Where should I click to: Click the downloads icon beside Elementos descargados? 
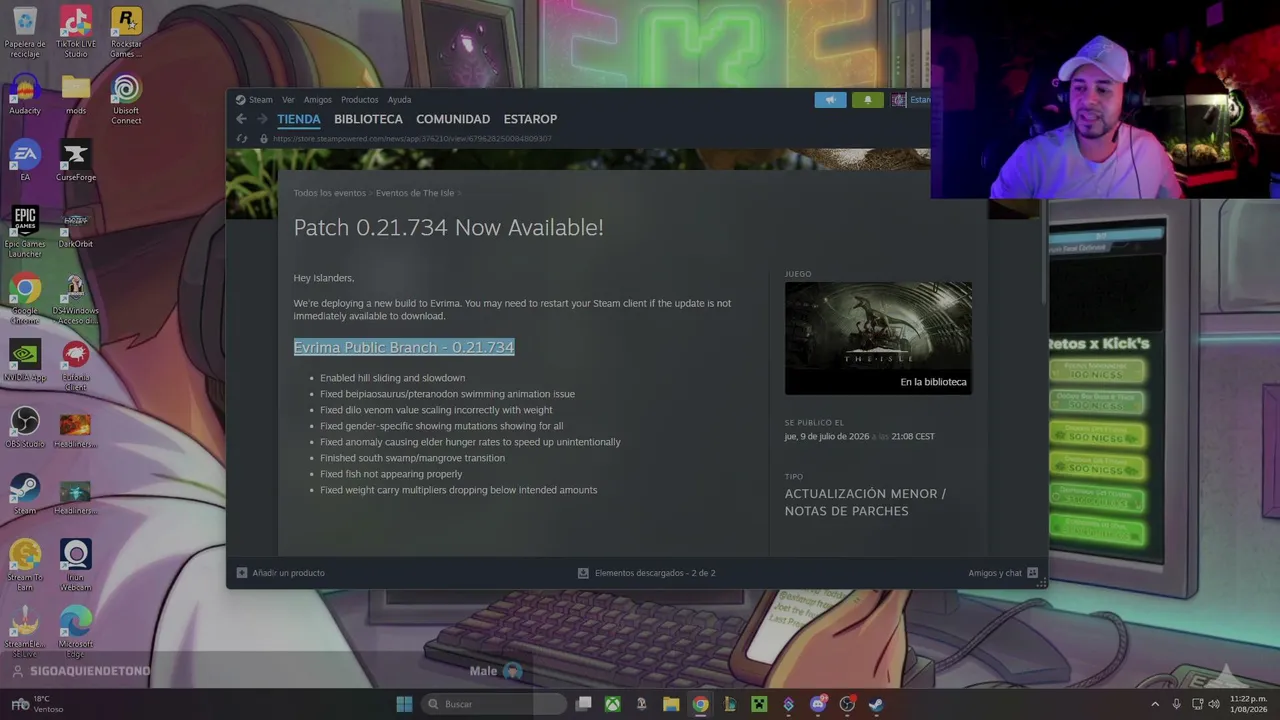point(583,573)
